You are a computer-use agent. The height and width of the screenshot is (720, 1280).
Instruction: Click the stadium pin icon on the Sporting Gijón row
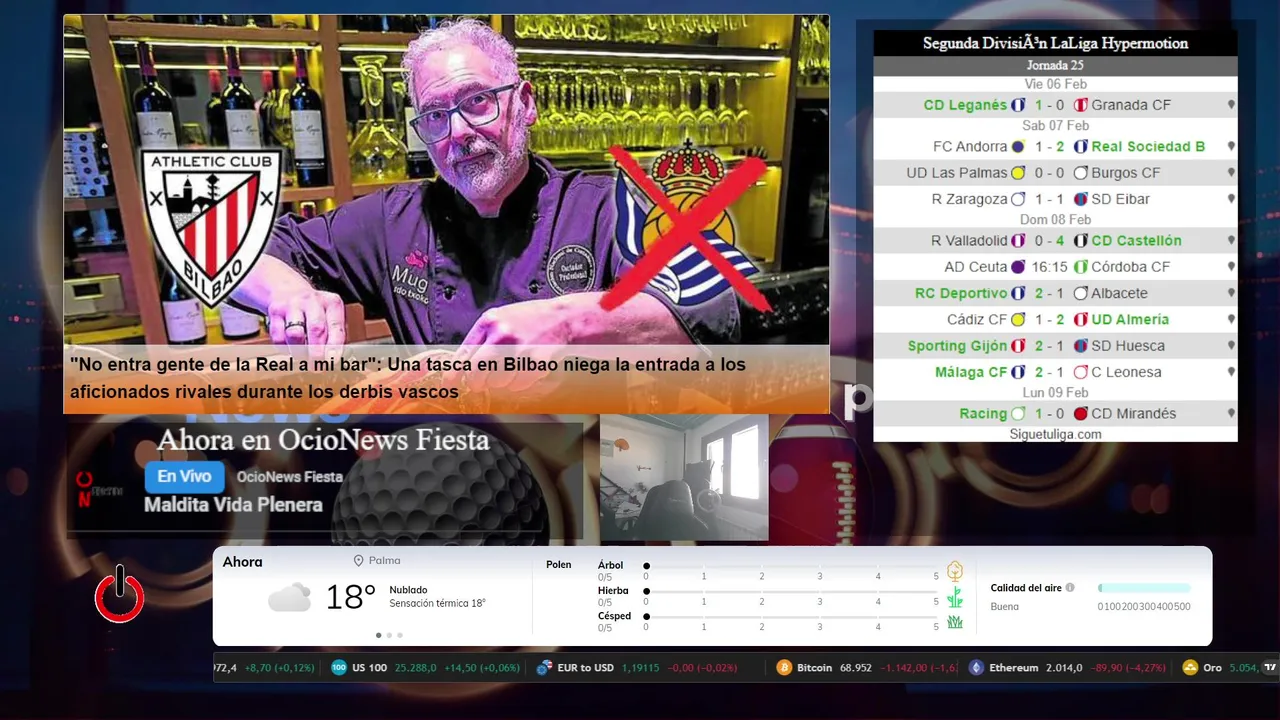[1231, 346]
